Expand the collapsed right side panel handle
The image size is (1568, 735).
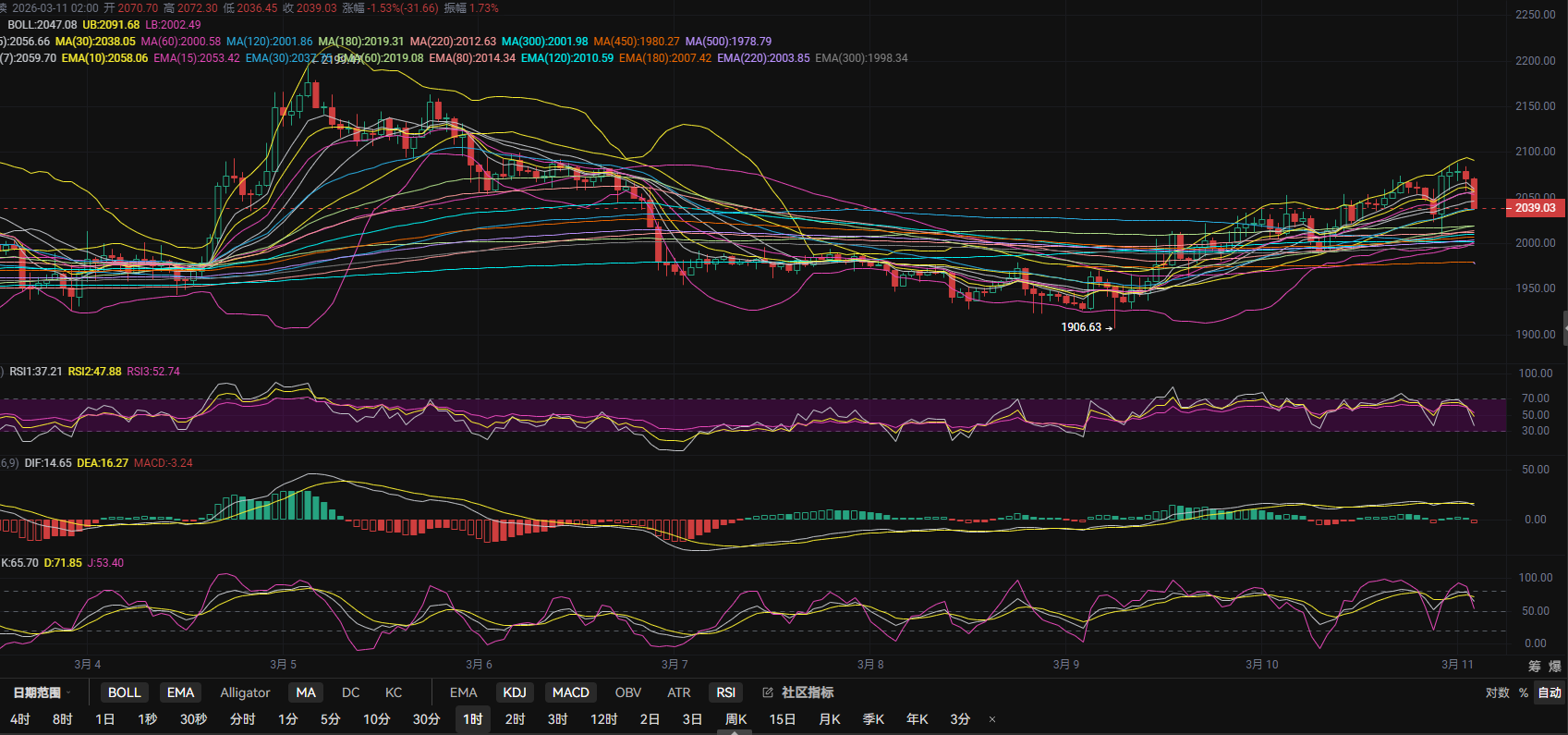tap(1564, 328)
